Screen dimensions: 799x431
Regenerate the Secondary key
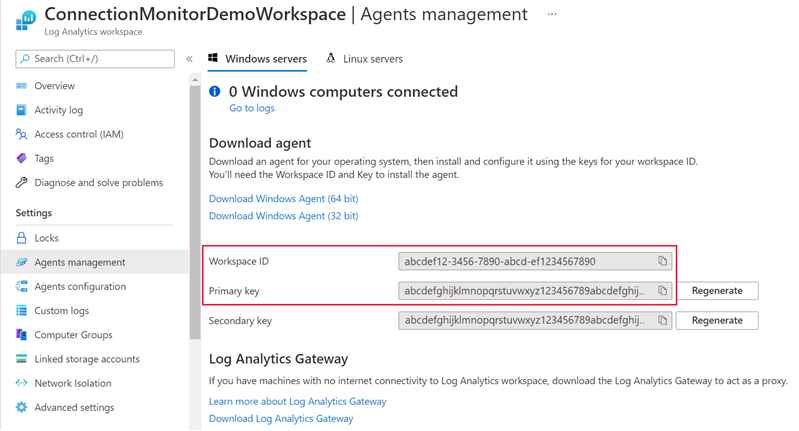(716, 321)
